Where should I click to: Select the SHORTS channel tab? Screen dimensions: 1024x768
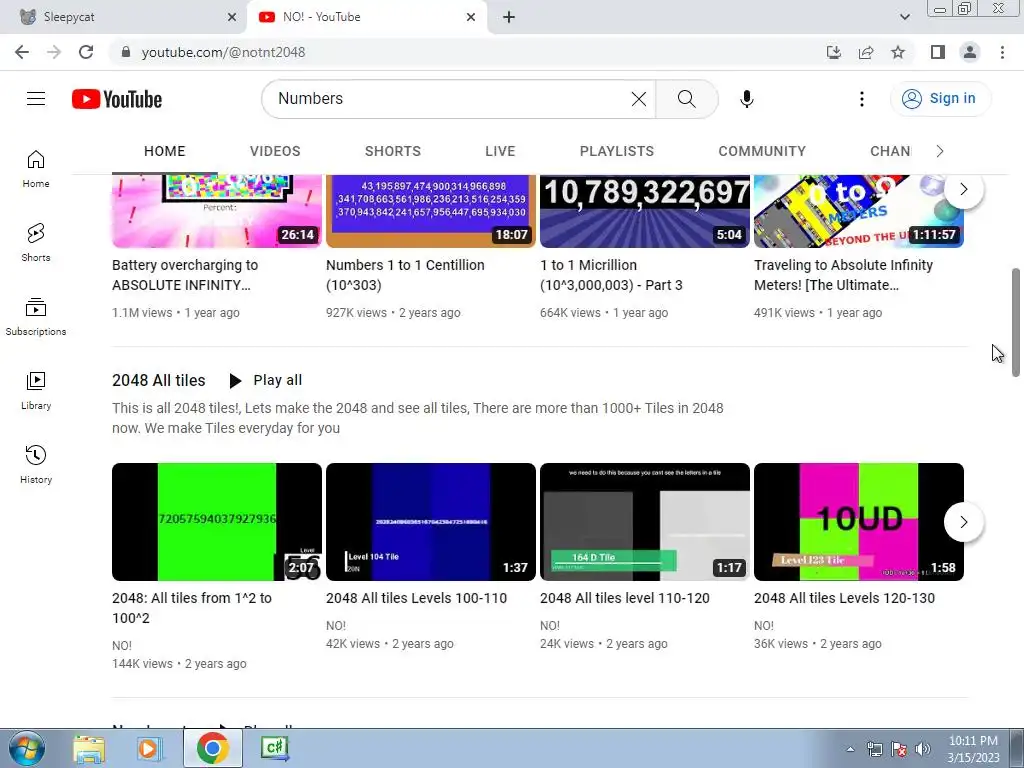(x=392, y=151)
